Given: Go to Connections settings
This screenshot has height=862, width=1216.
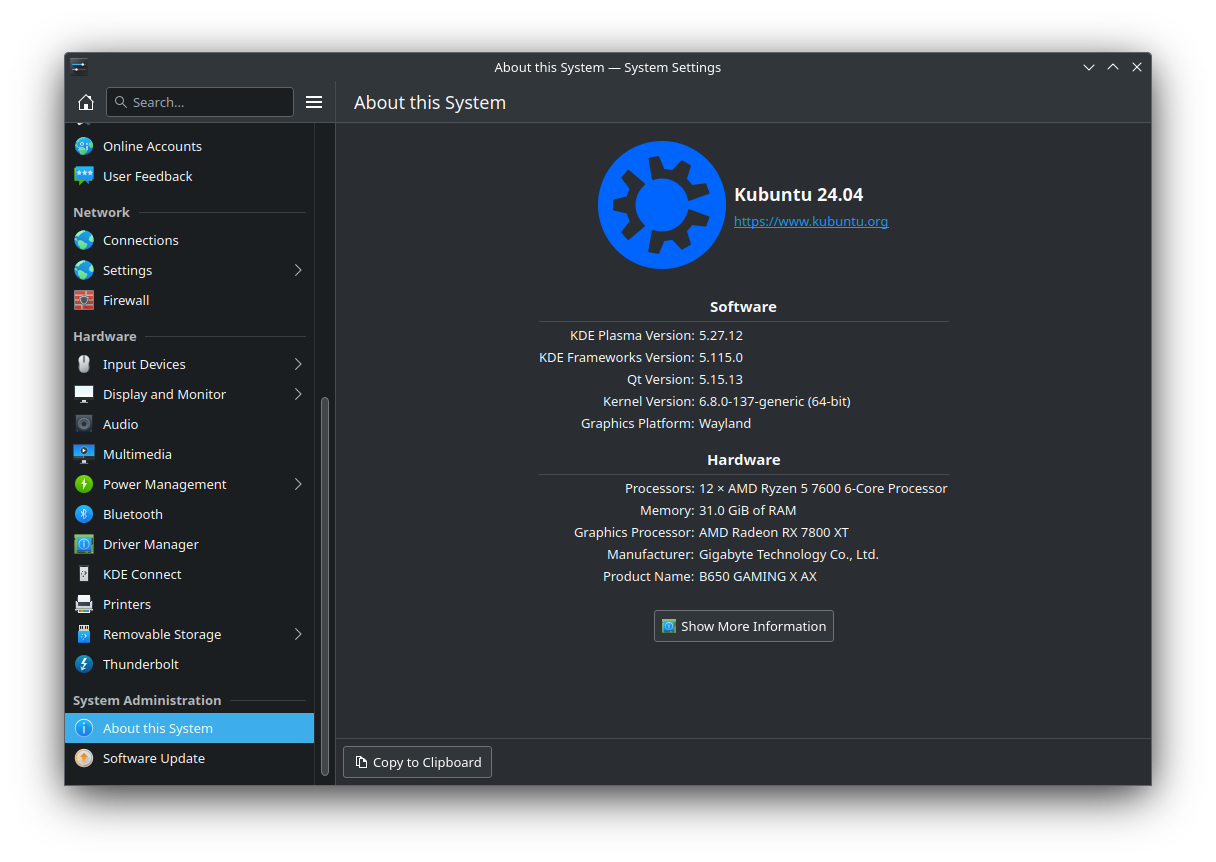Looking at the screenshot, I should pyautogui.click(x=189, y=240).
